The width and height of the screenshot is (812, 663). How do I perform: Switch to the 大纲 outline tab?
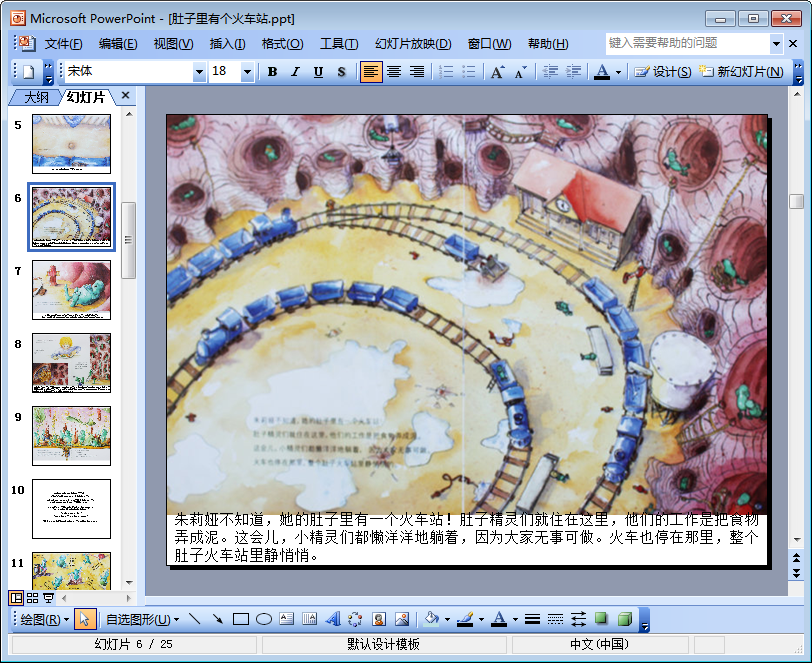36,97
